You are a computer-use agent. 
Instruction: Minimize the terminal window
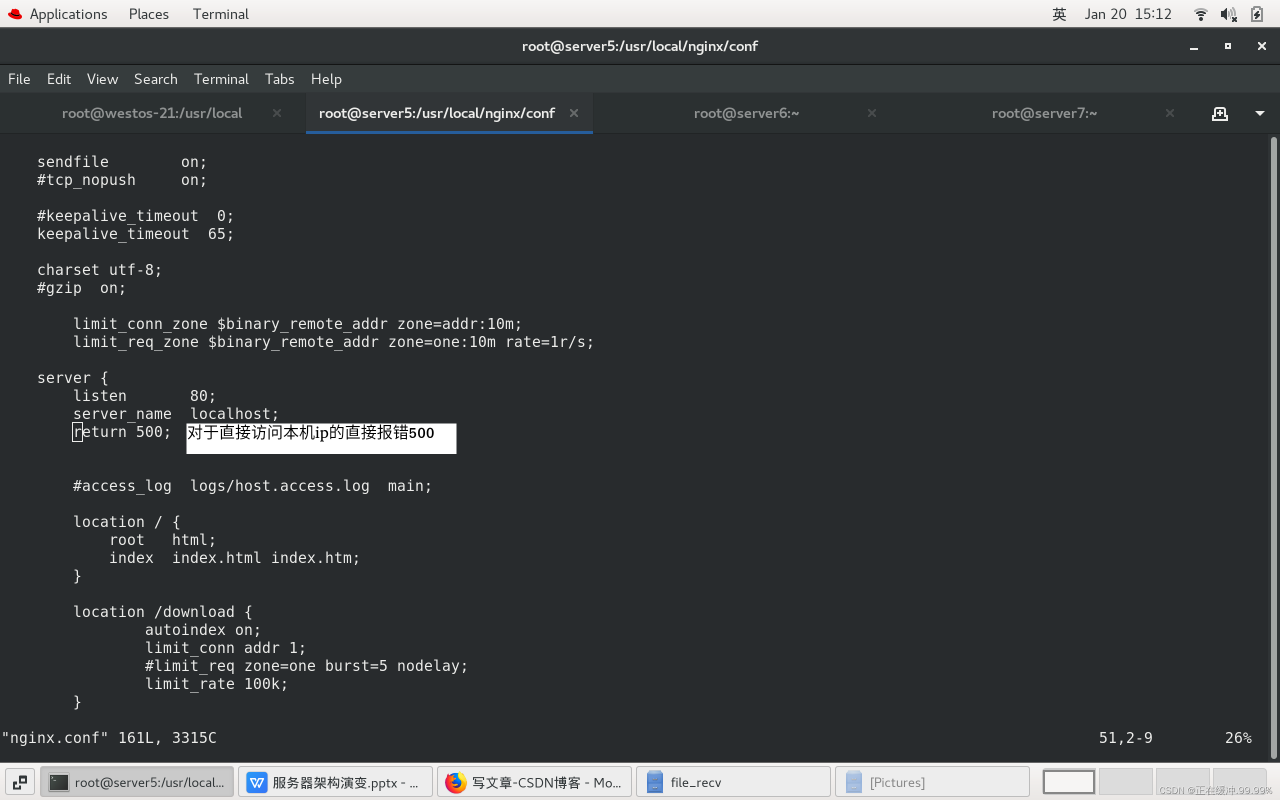1194,46
